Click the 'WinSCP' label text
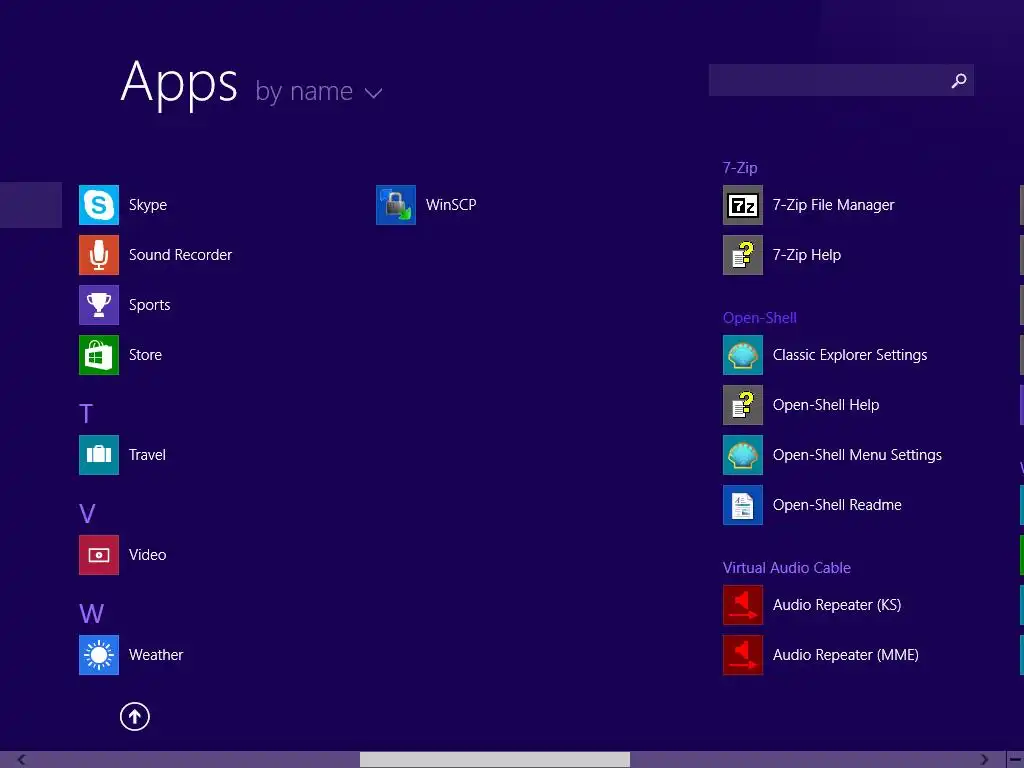The height and width of the screenshot is (768, 1024). click(451, 205)
